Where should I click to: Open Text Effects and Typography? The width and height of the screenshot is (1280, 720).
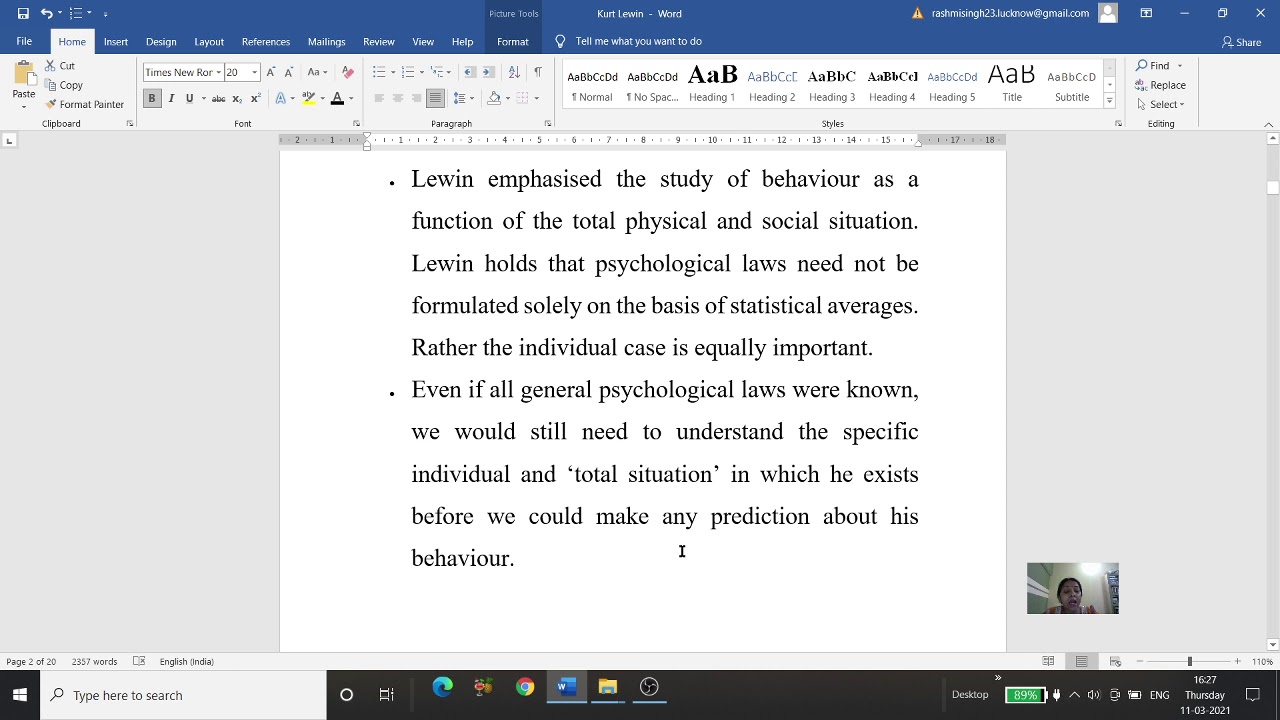(283, 98)
